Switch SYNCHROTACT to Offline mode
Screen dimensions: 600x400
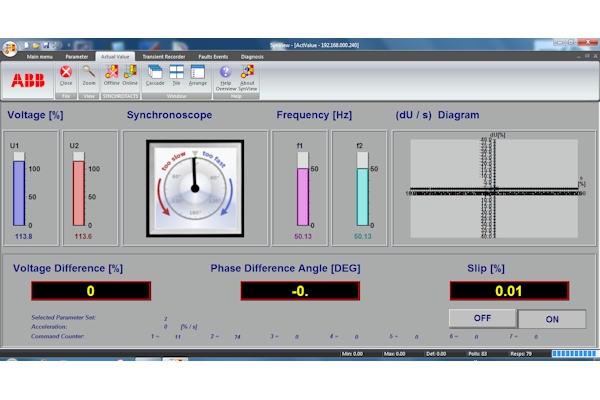tap(111, 74)
